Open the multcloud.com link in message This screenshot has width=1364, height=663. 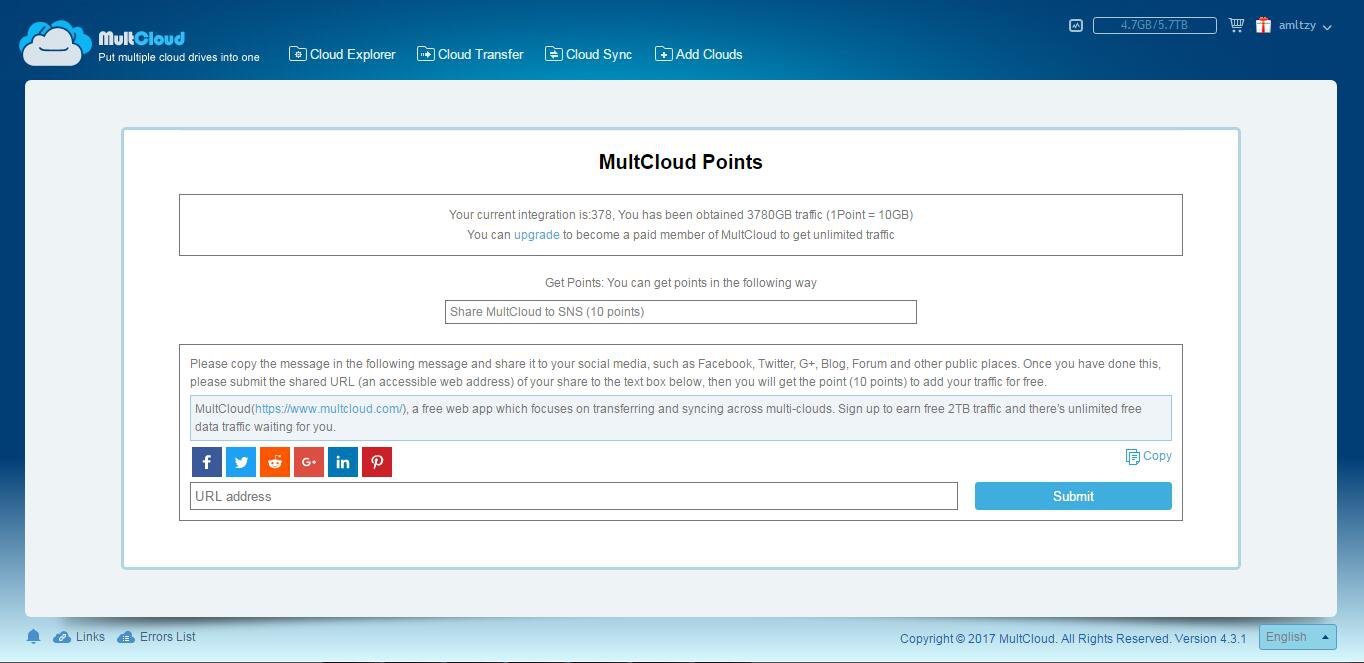pos(330,409)
